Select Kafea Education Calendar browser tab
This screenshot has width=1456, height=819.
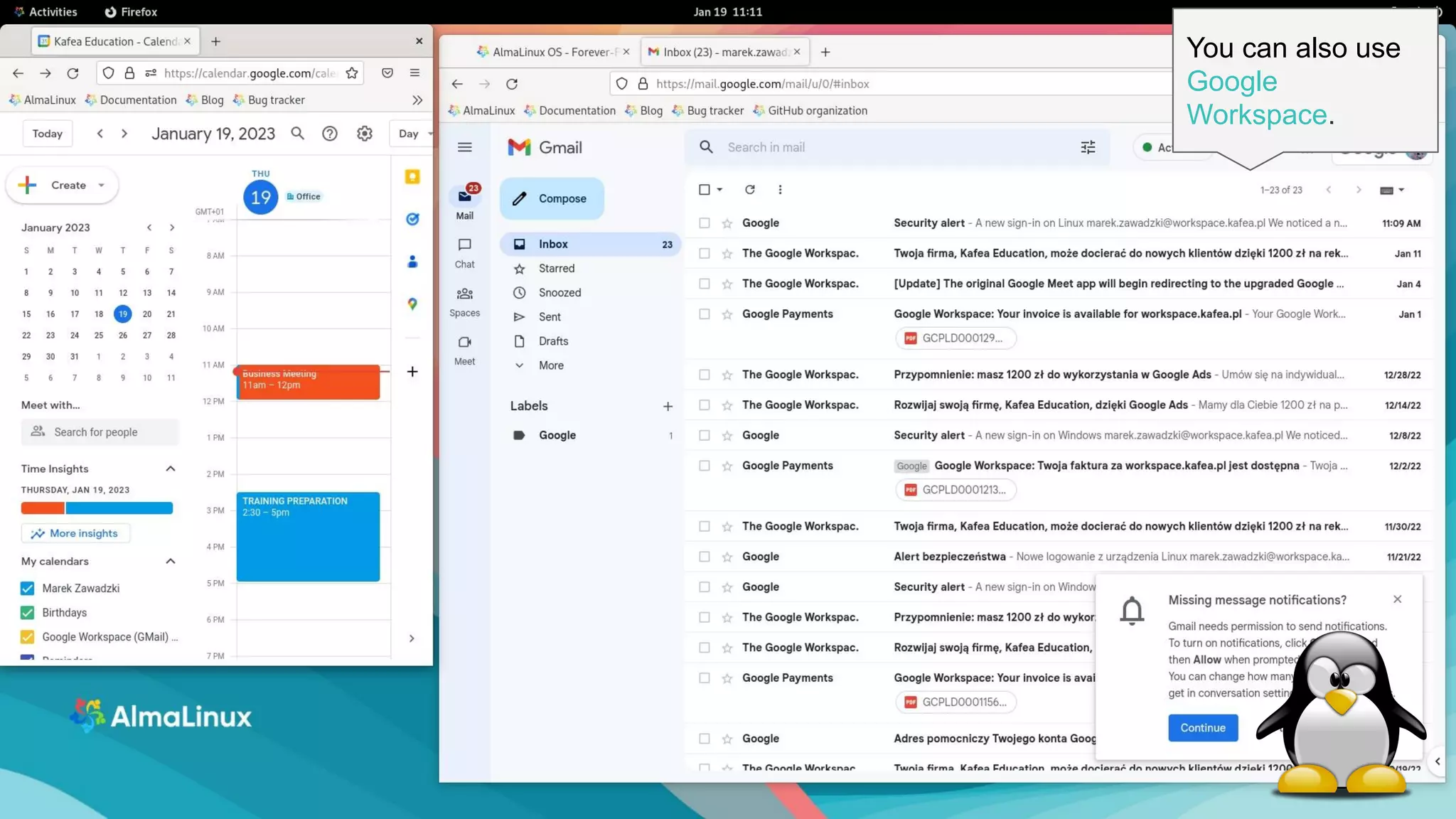coord(115,41)
